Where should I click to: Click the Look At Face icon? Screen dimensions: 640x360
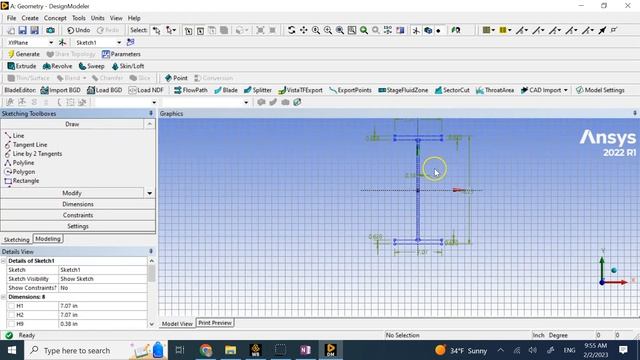(x=456, y=30)
